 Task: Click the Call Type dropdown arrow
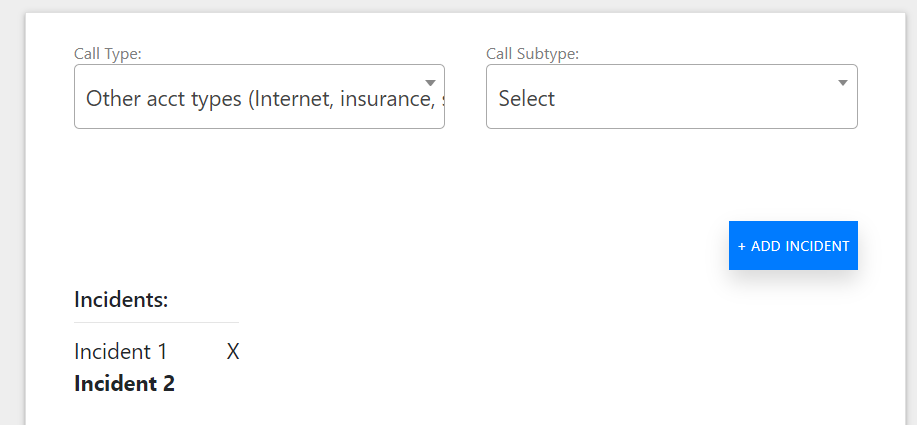click(430, 83)
